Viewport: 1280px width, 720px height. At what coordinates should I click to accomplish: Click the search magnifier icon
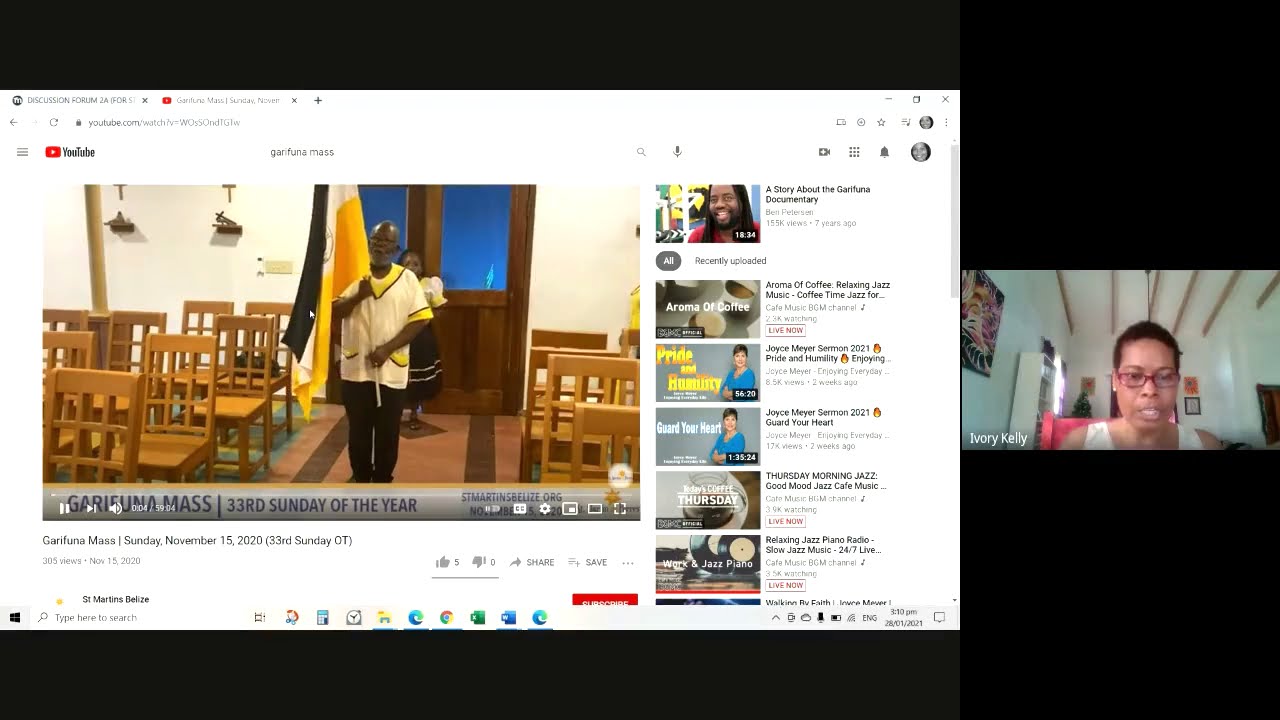(x=641, y=152)
